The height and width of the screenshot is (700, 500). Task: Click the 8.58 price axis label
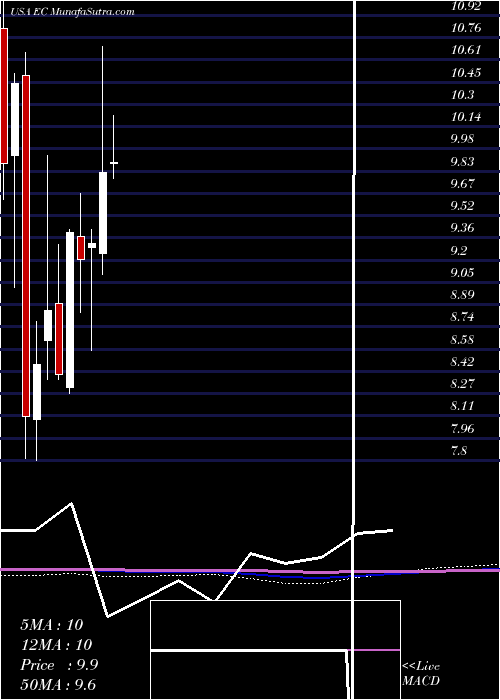point(462,340)
